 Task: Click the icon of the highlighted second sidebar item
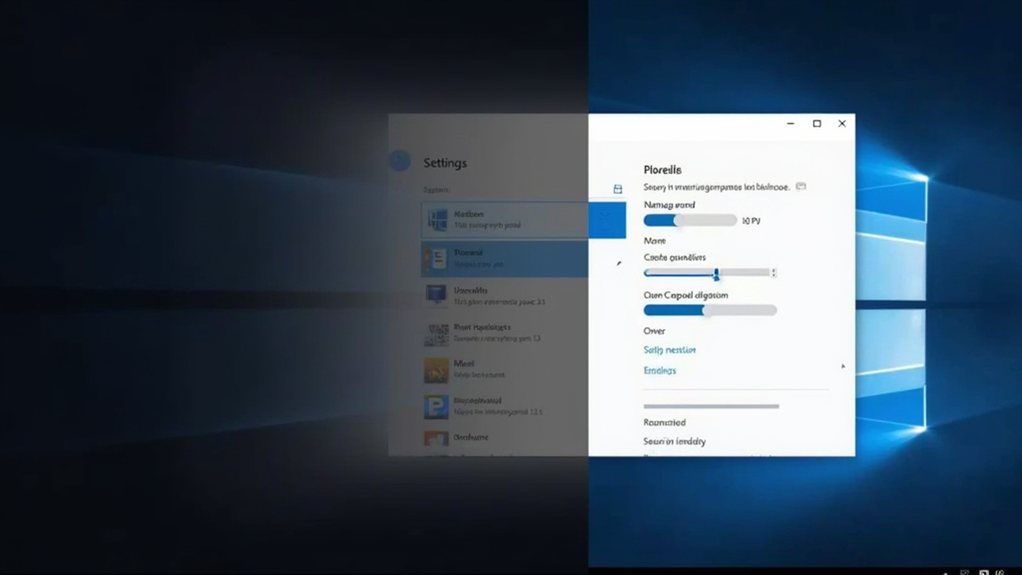tap(436, 258)
